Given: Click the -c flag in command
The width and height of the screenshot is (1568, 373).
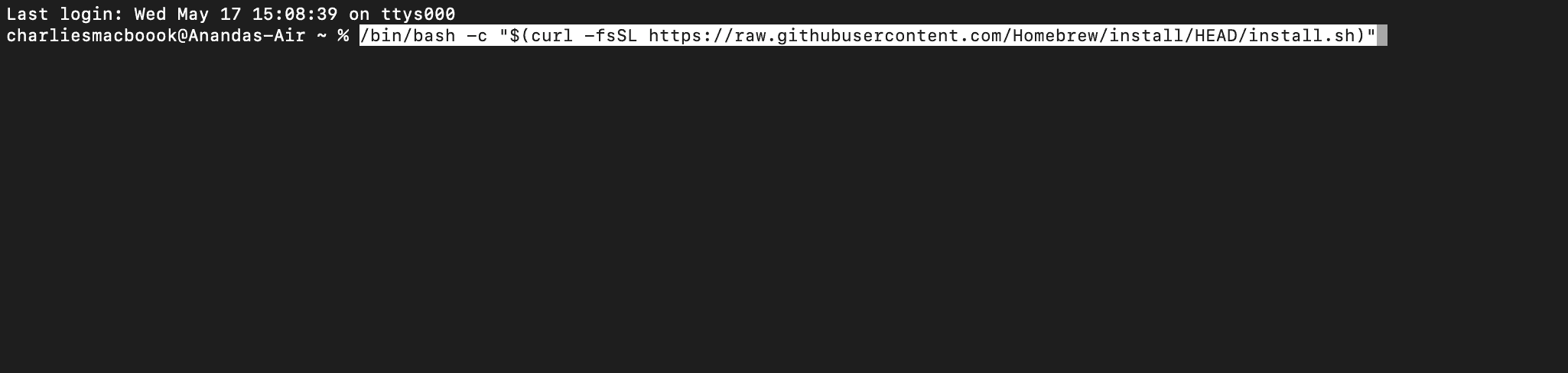Looking at the screenshot, I should pyautogui.click(x=477, y=36).
